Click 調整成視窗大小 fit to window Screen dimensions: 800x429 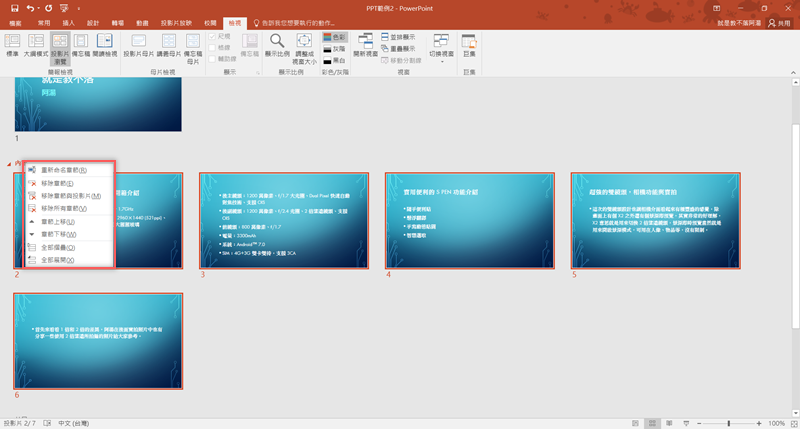[x=305, y=47]
